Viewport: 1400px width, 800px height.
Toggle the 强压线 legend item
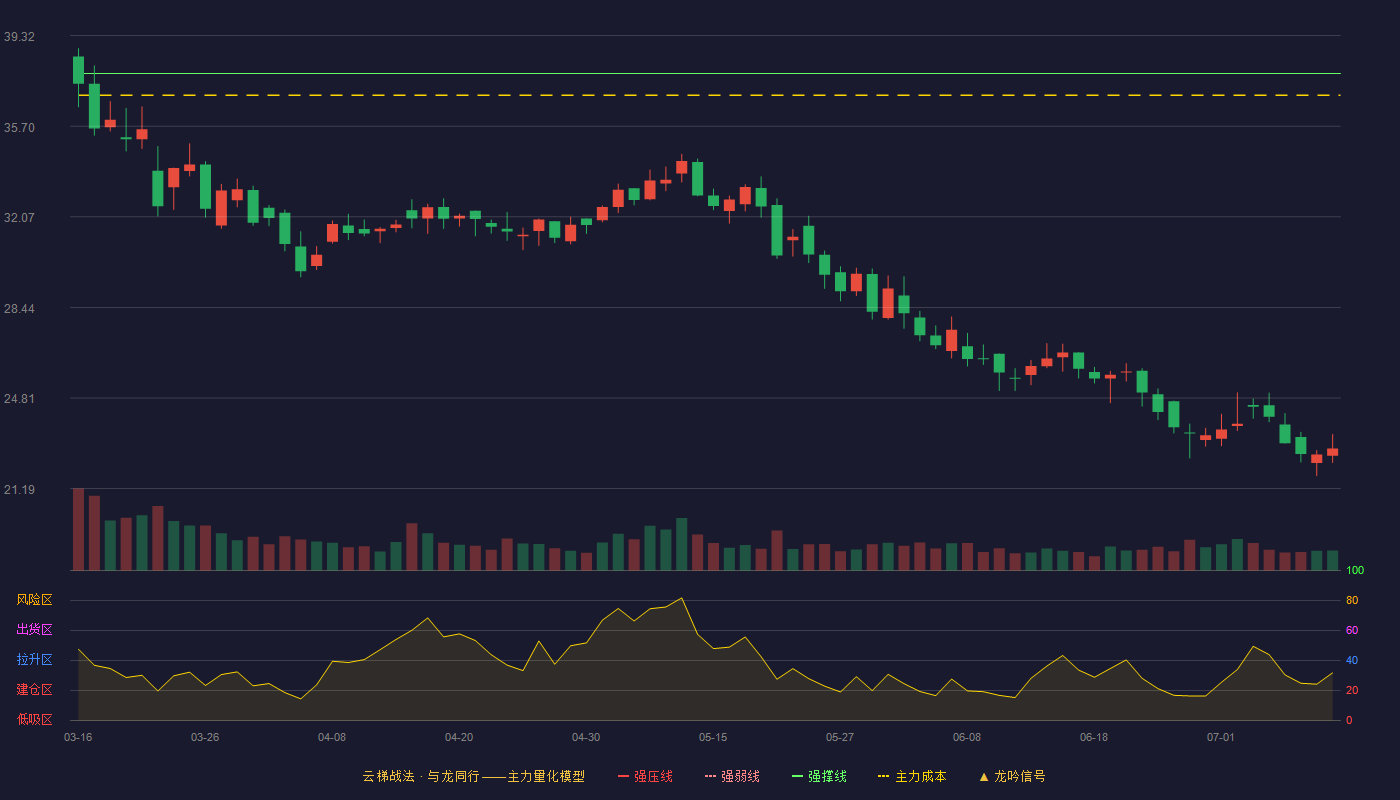(x=645, y=776)
